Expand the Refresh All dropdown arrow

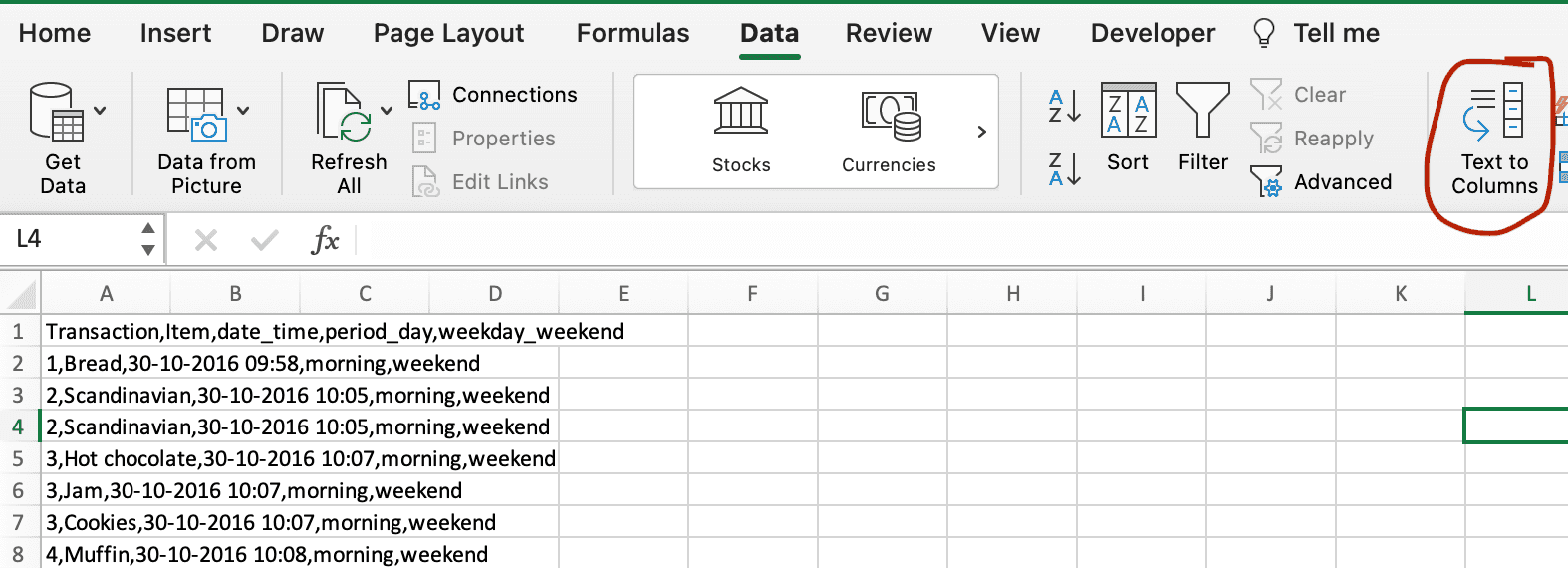(x=387, y=111)
